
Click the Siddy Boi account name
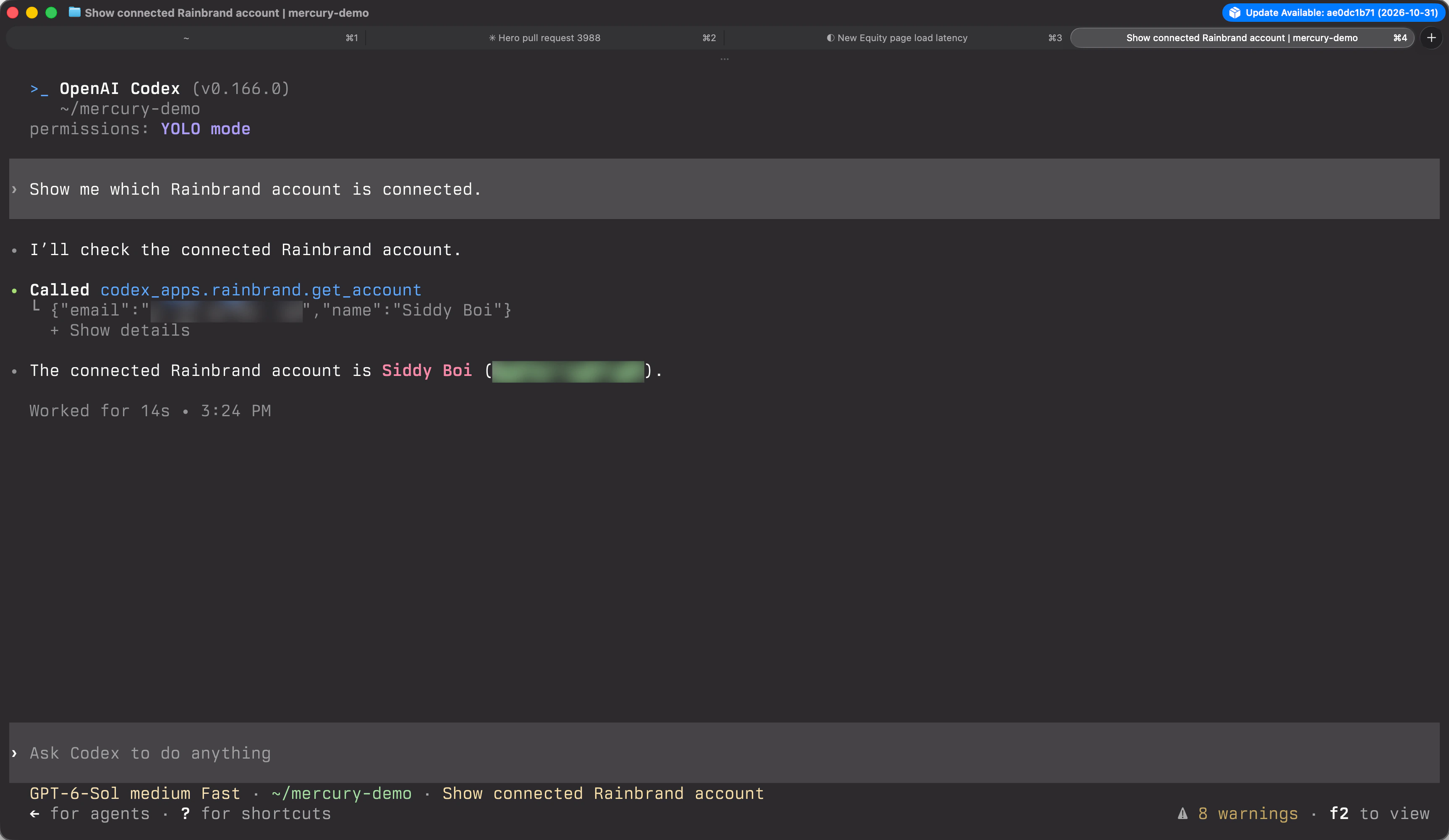coord(426,371)
